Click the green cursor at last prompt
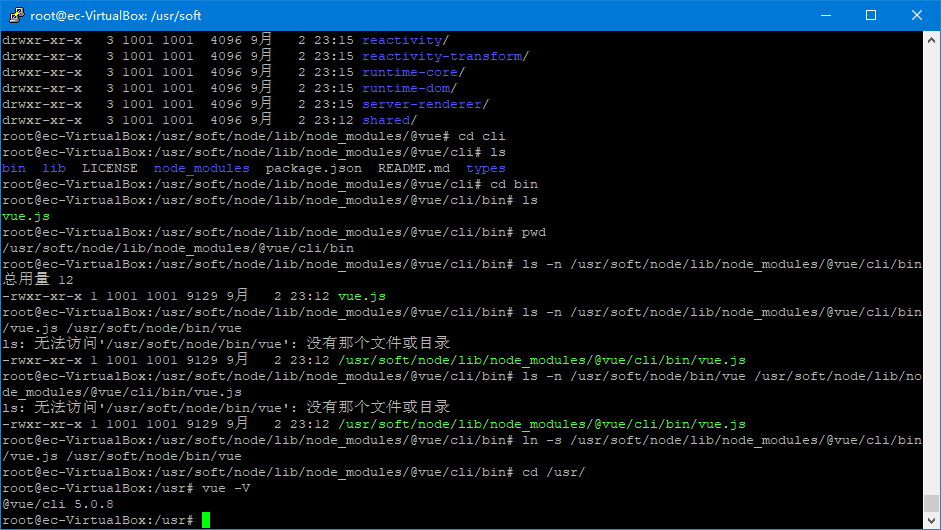The width and height of the screenshot is (941, 530). pos(206,520)
